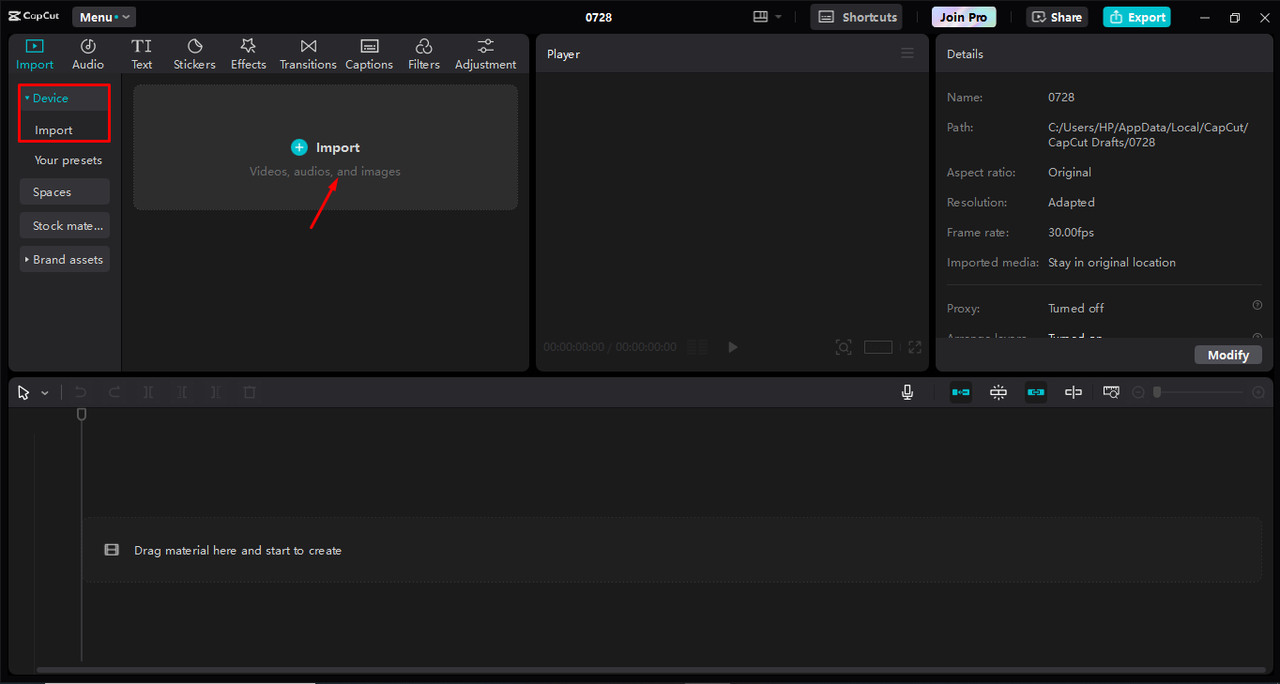Switch to the Audio tab
The width and height of the screenshot is (1280, 684).
tap(88, 54)
